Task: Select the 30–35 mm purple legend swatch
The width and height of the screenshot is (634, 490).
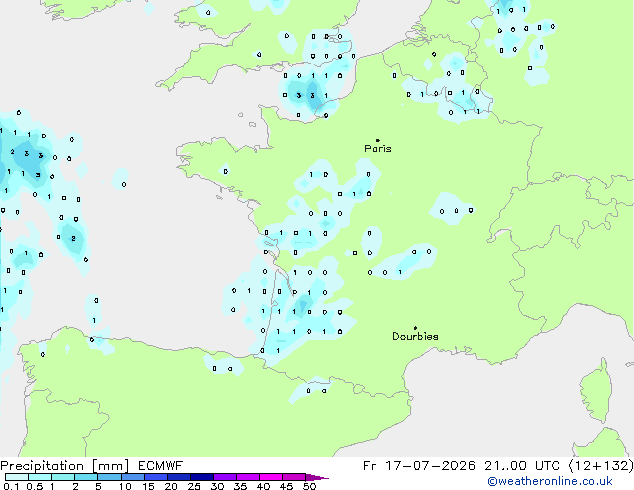Action: click(225, 477)
